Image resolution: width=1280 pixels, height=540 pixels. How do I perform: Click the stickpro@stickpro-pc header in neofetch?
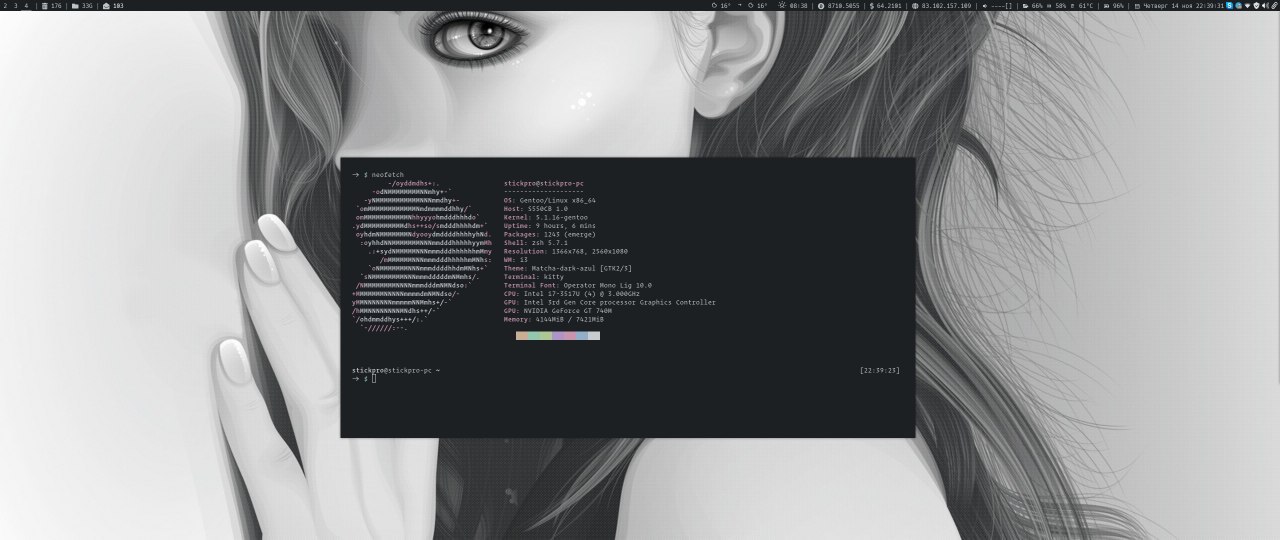coord(544,184)
